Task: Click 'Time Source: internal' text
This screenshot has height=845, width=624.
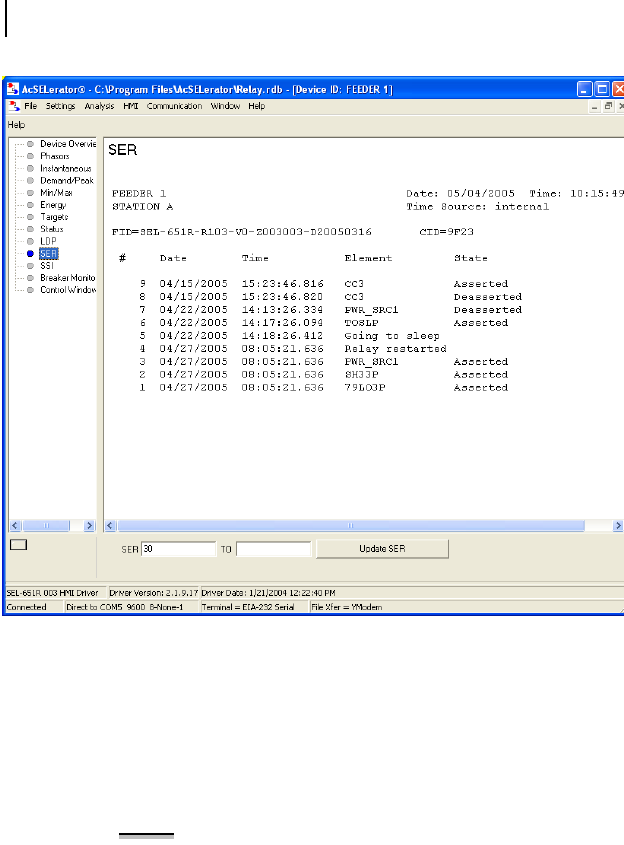Action: [x=477, y=206]
